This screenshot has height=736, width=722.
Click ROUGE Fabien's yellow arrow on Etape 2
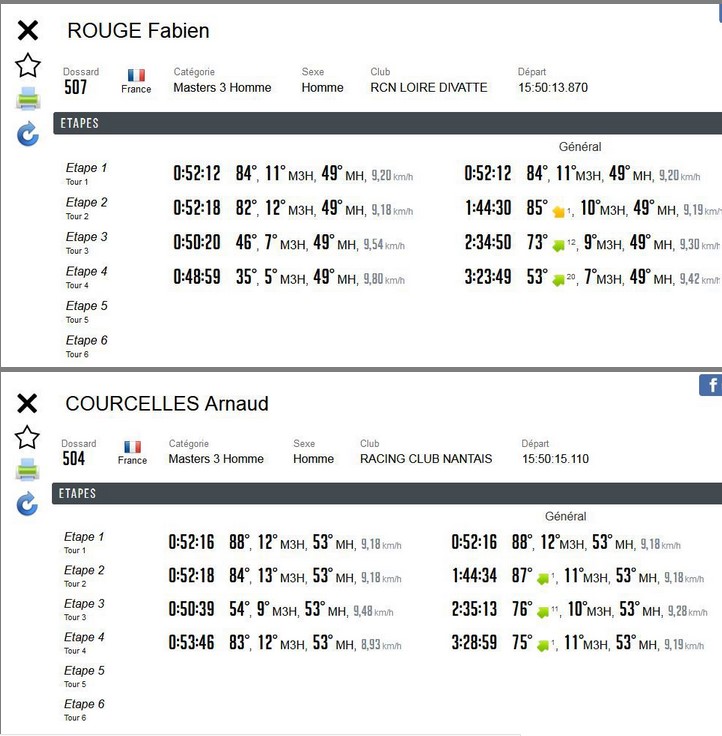point(559,211)
